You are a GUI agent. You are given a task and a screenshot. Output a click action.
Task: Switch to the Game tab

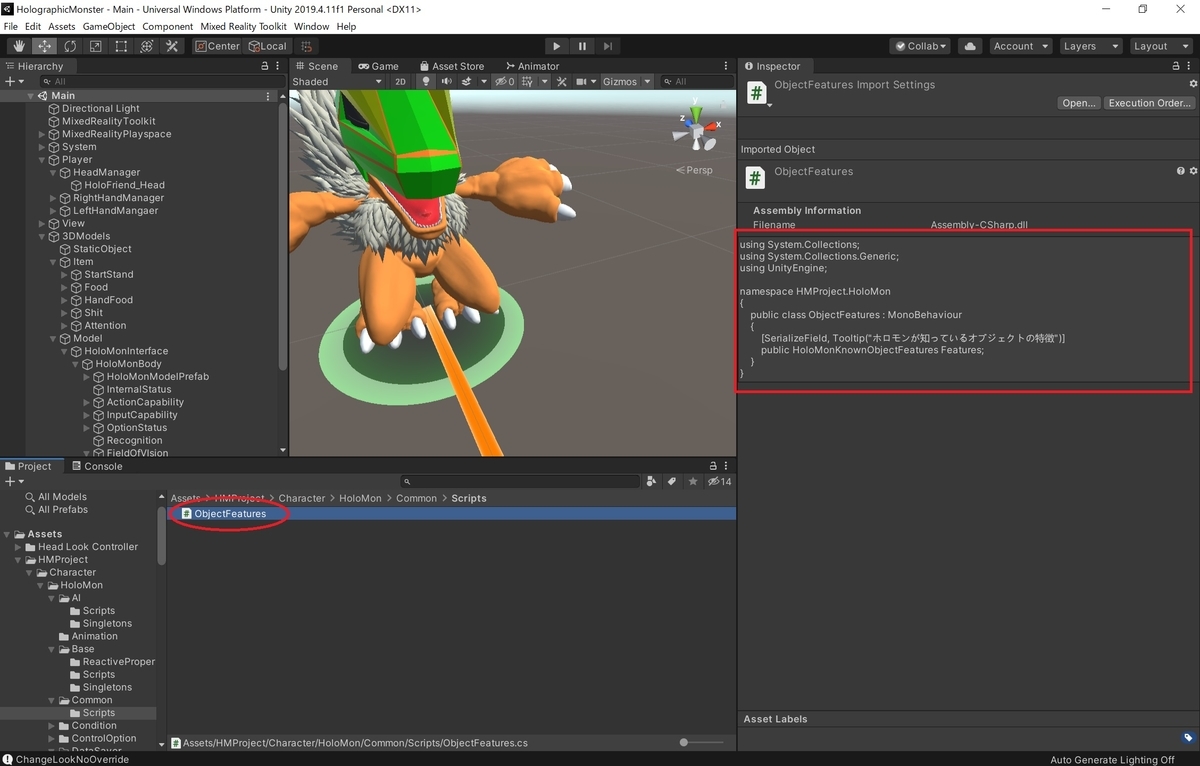[x=377, y=66]
